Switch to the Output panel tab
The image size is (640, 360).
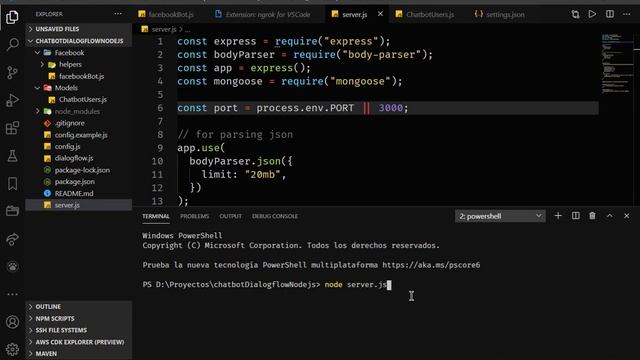point(231,216)
